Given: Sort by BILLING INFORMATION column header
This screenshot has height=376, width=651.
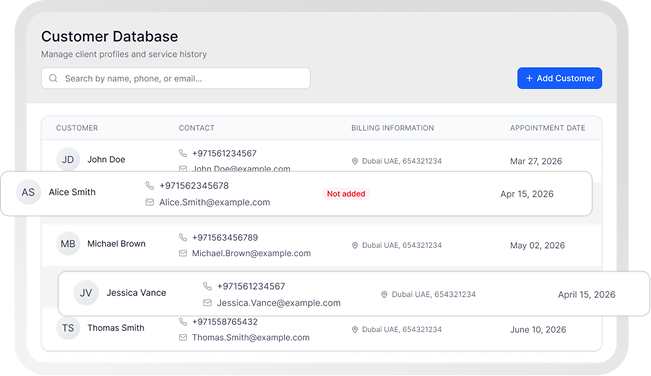Looking at the screenshot, I should click(x=392, y=128).
